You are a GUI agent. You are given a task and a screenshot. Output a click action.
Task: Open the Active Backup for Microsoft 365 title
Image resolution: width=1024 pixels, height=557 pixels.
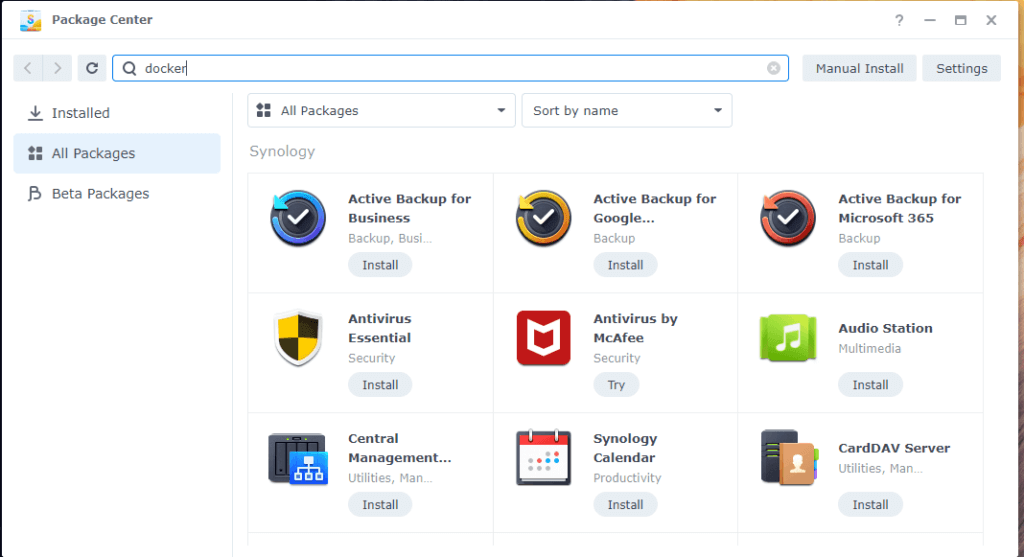click(x=899, y=208)
